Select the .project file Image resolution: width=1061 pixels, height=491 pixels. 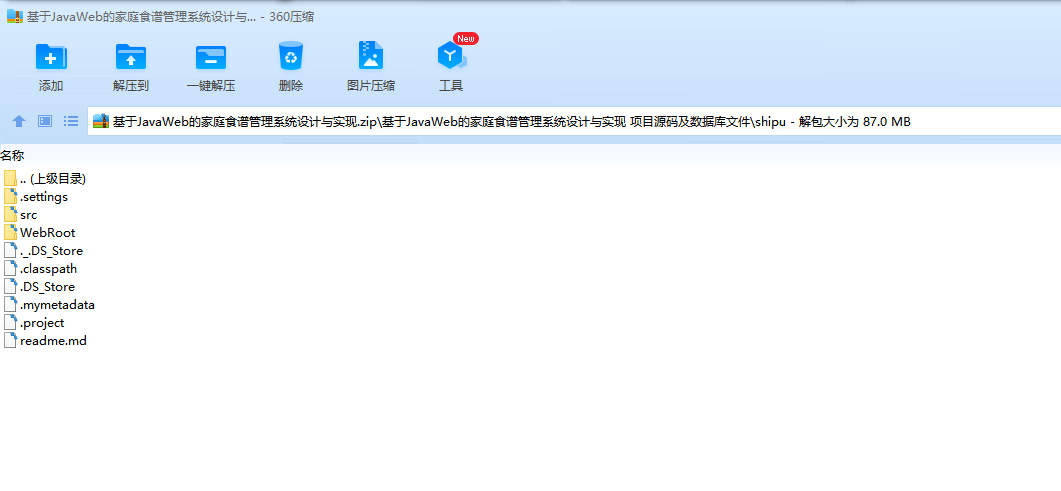(x=34, y=323)
